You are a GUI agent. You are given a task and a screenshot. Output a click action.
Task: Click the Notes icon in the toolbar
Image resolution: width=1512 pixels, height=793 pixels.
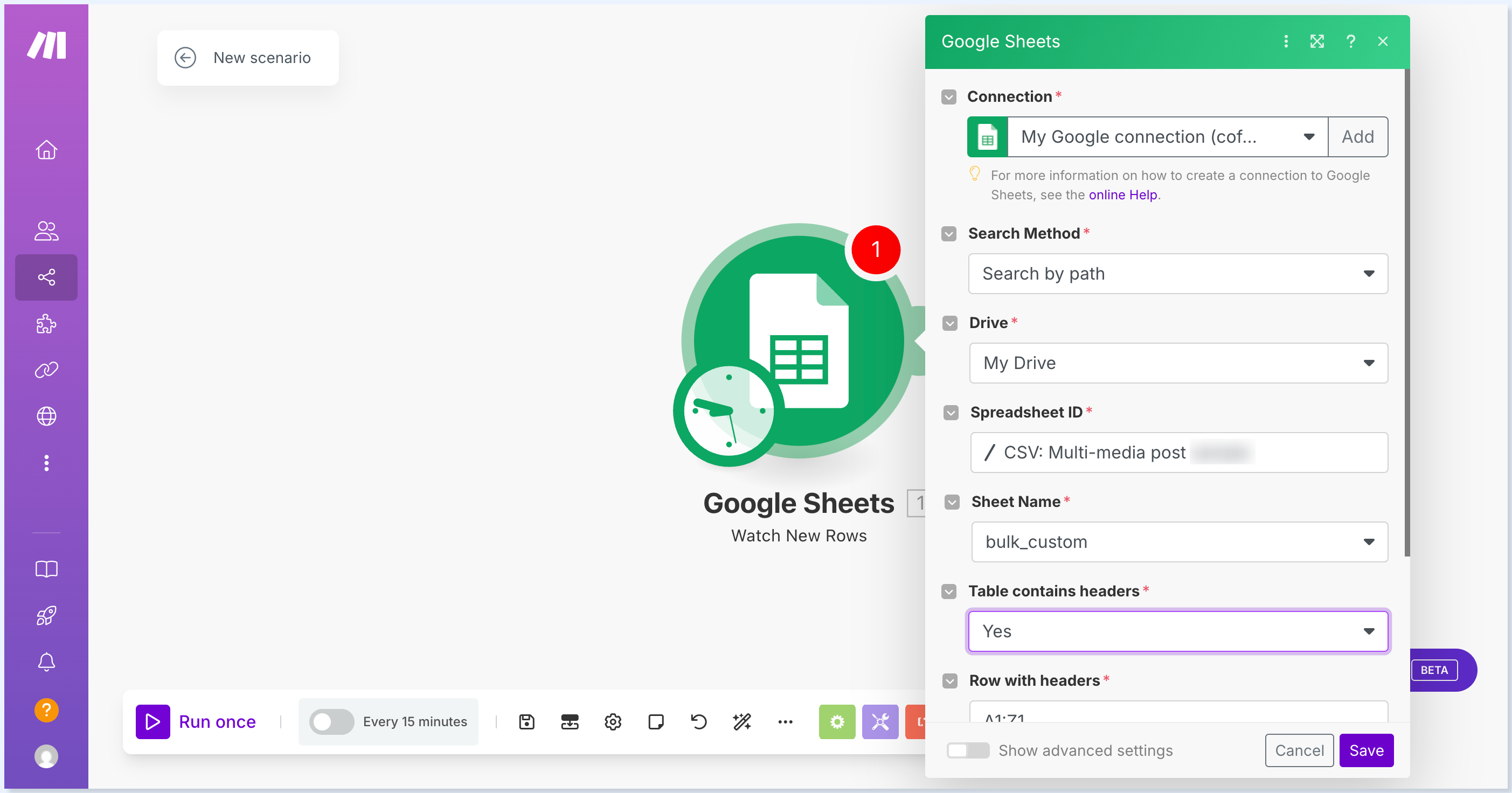(x=656, y=721)
